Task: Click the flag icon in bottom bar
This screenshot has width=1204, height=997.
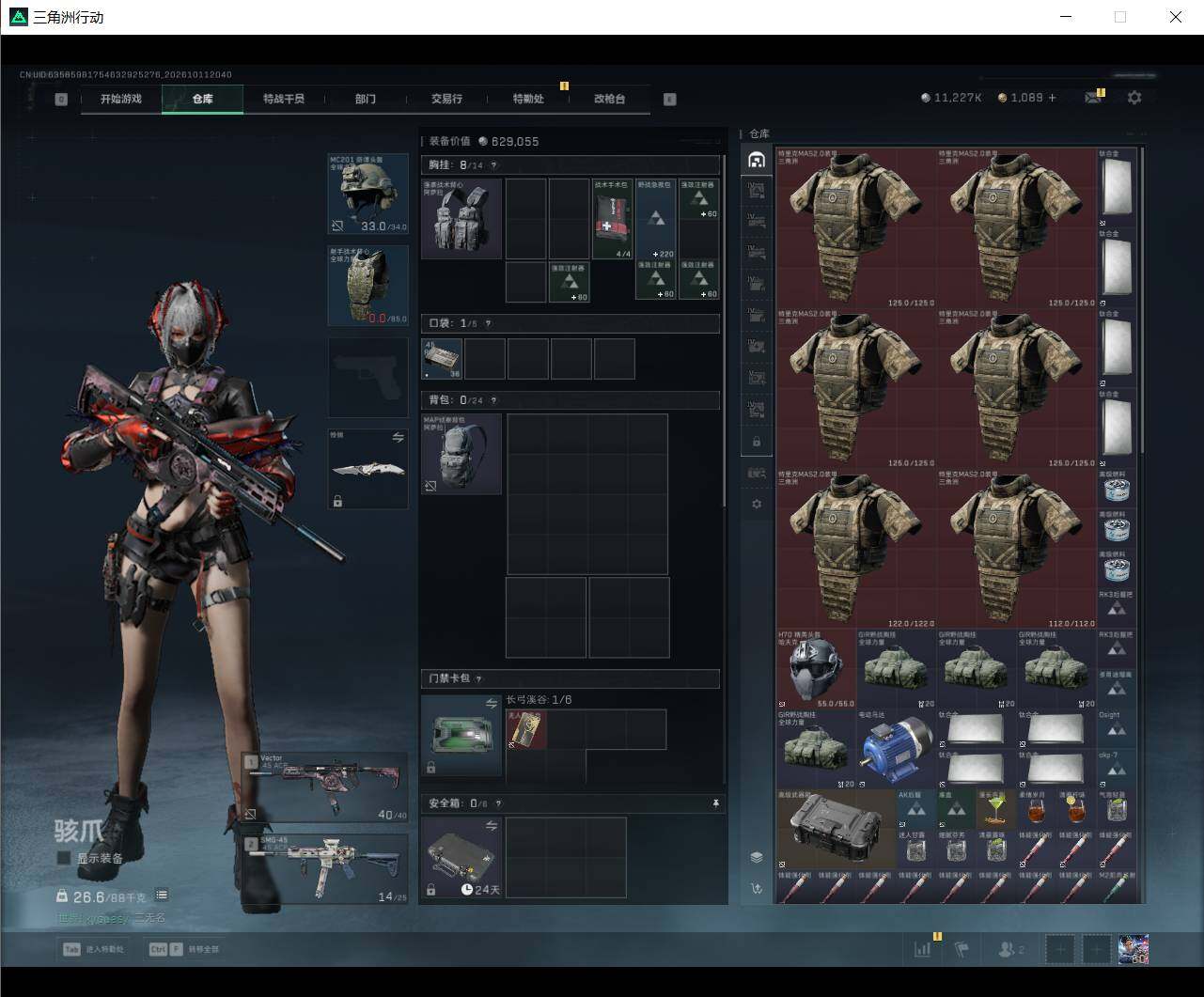Action: (x=962, y=950)
